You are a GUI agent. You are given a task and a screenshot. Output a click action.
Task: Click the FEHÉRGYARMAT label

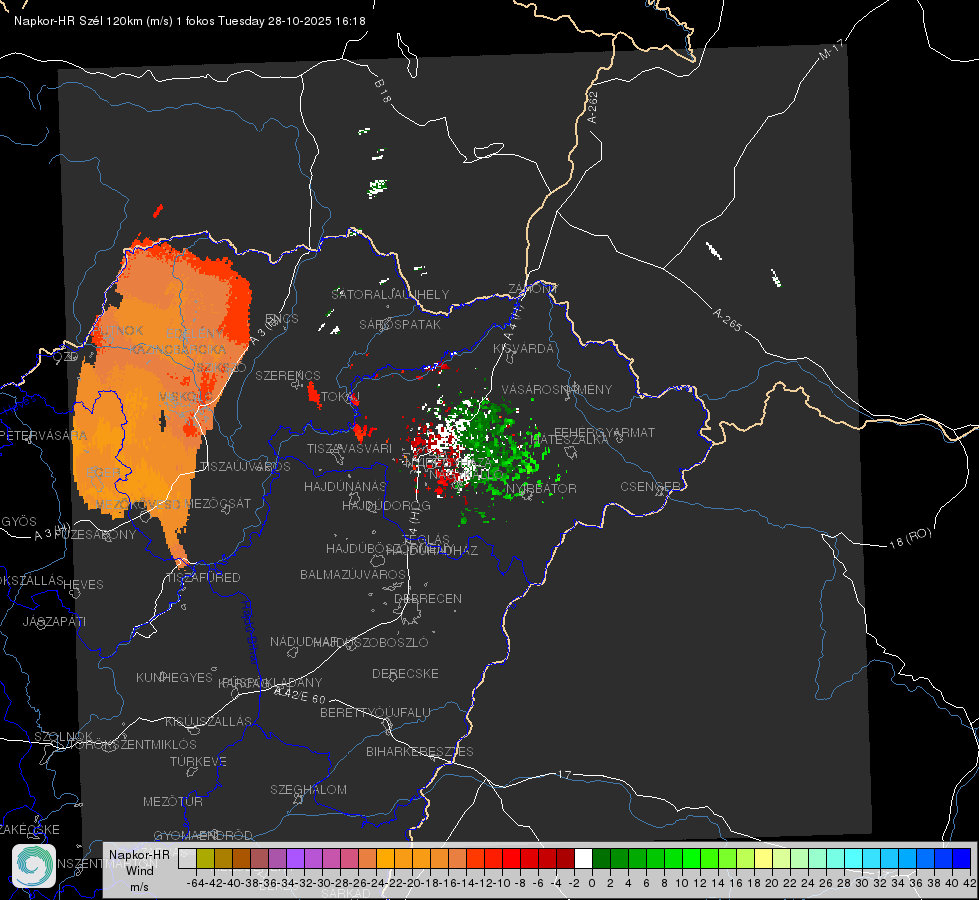604,432
